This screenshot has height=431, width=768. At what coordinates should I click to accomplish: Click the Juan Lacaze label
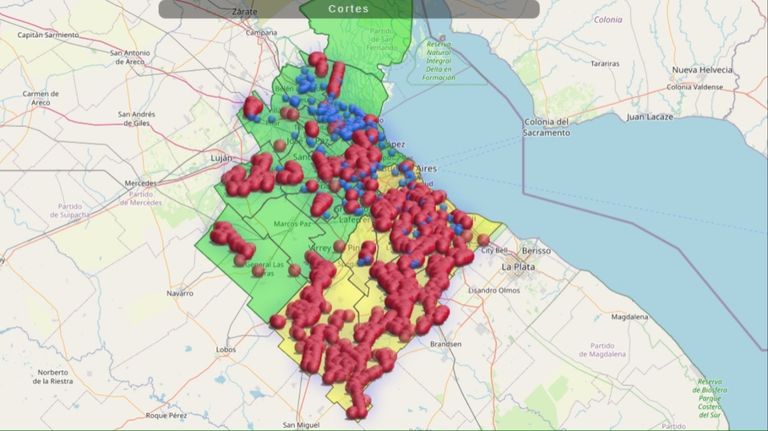tap(649, 117)
